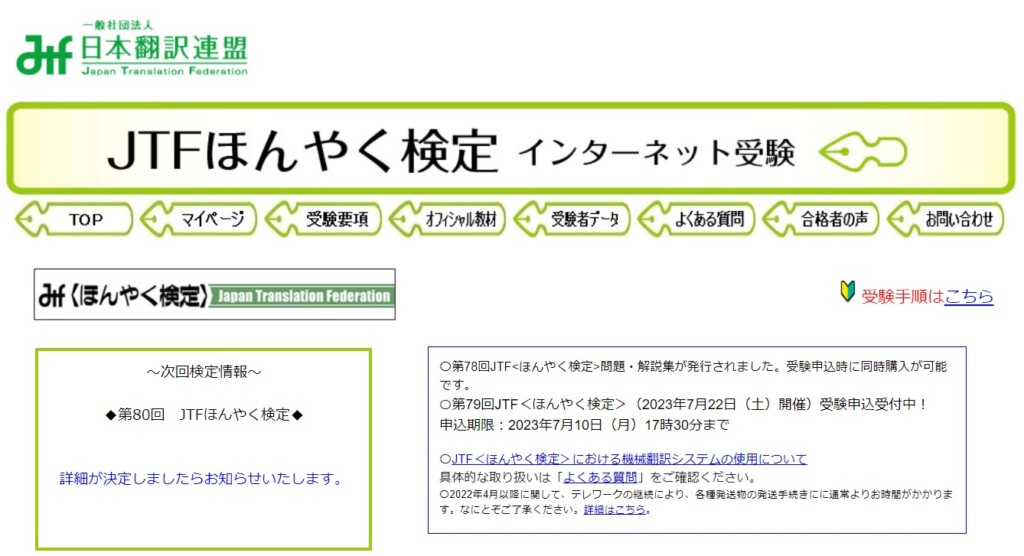Screen dimensions: 1024x556
Task: Go to マイページ navigation tab
Action: [199, 219]
